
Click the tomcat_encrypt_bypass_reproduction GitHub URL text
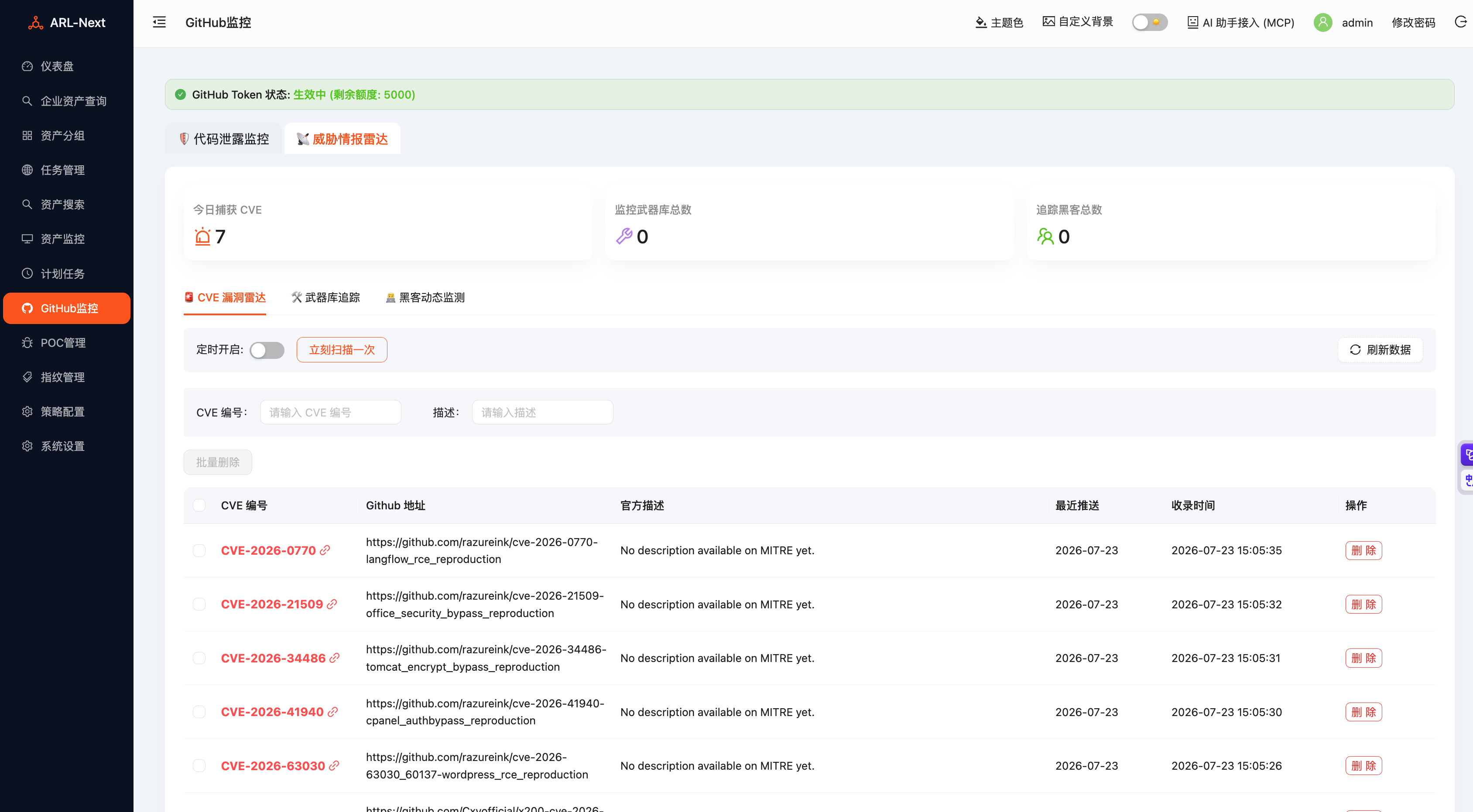tap(486, 658)
